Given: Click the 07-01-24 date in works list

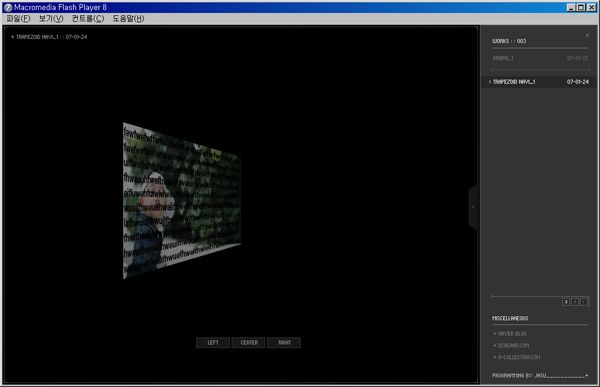Looking at the screenshot, I should point(578,82).
